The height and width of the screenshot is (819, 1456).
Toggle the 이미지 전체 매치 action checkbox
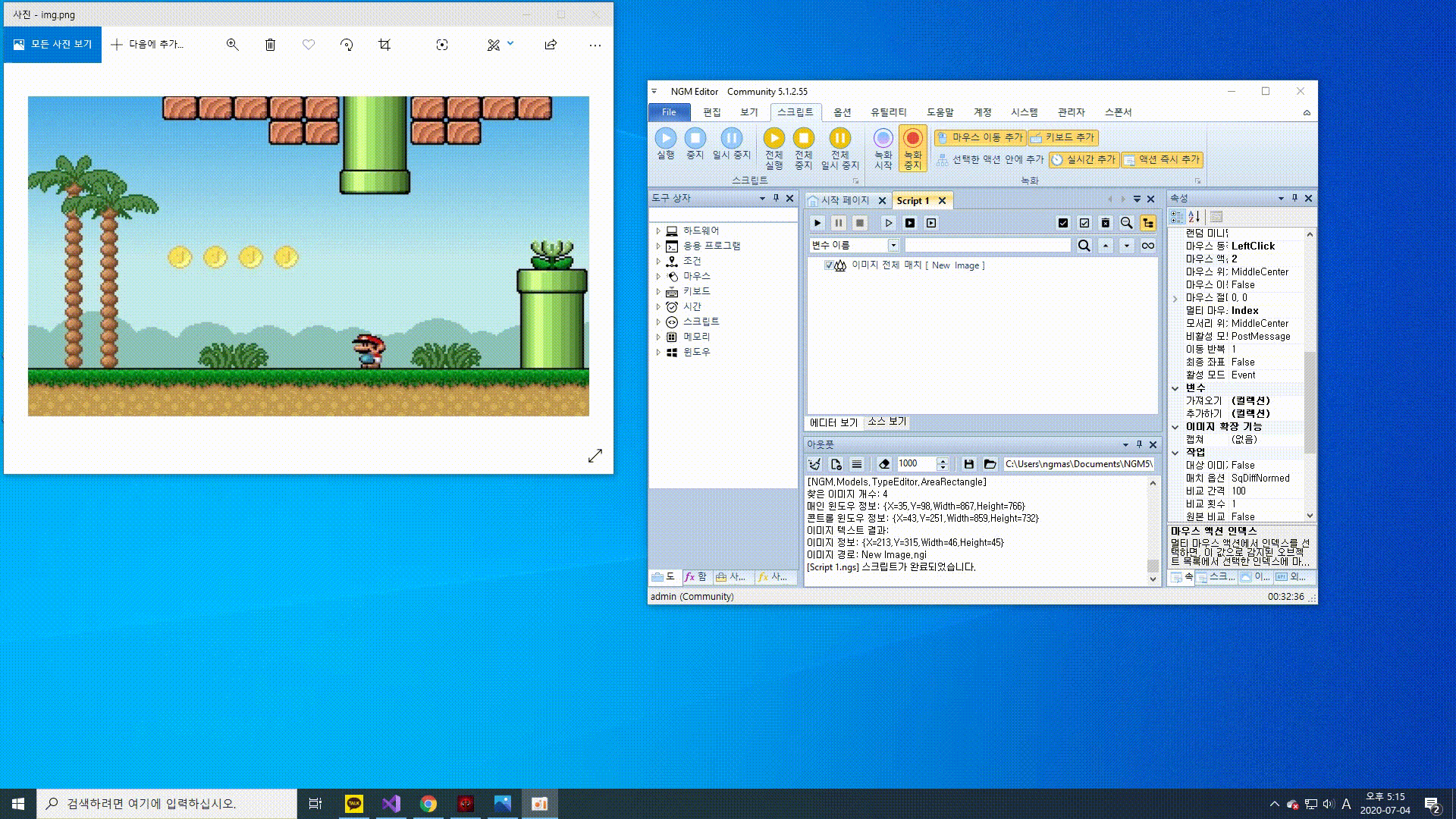pos(828,265)
